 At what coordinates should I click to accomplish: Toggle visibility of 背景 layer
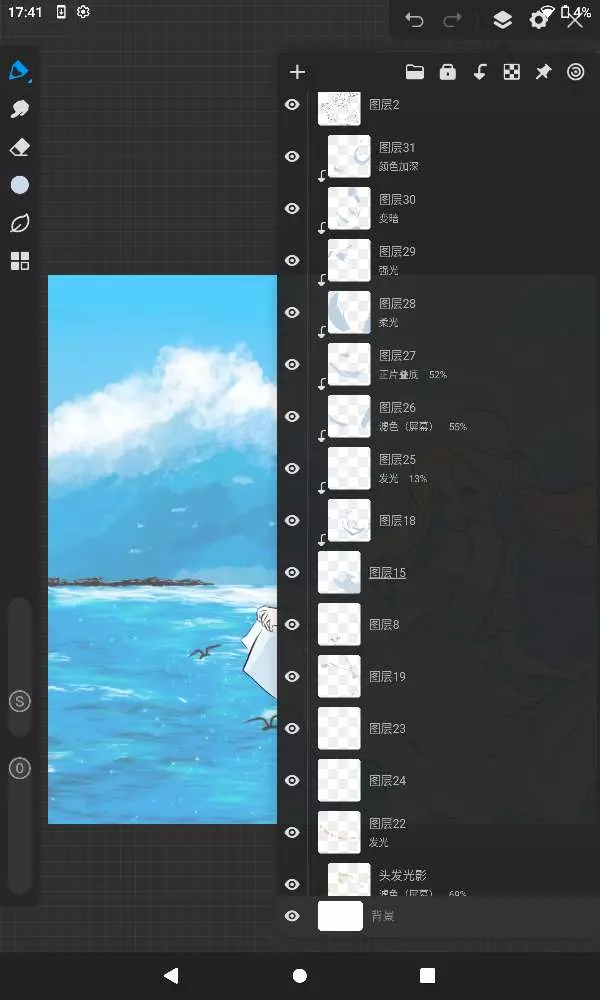pyautogui.click(x=292, y=916)
